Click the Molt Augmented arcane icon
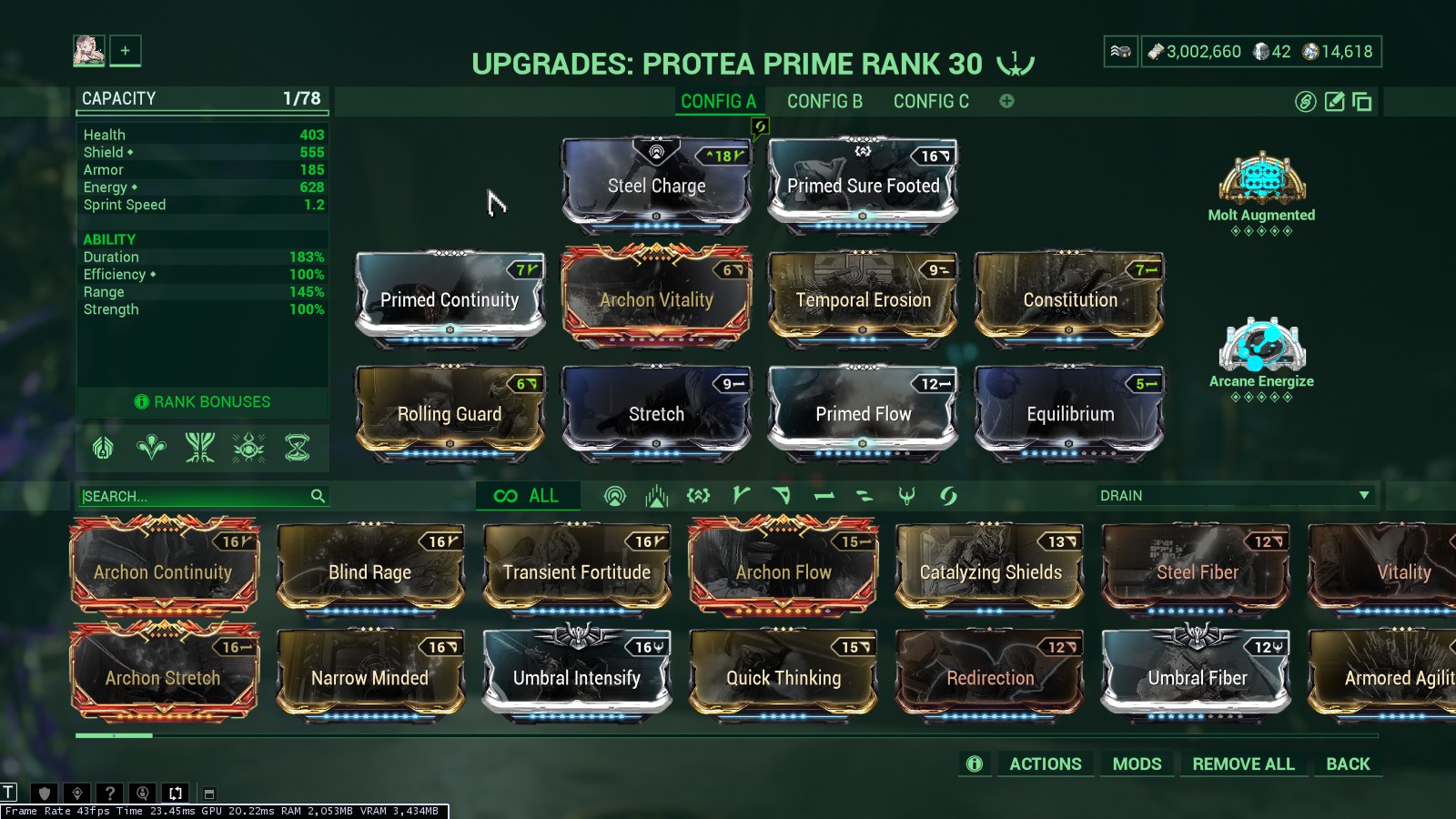Image resolution: width=1456 pixels, height=819 pixels. [1262, 177]
